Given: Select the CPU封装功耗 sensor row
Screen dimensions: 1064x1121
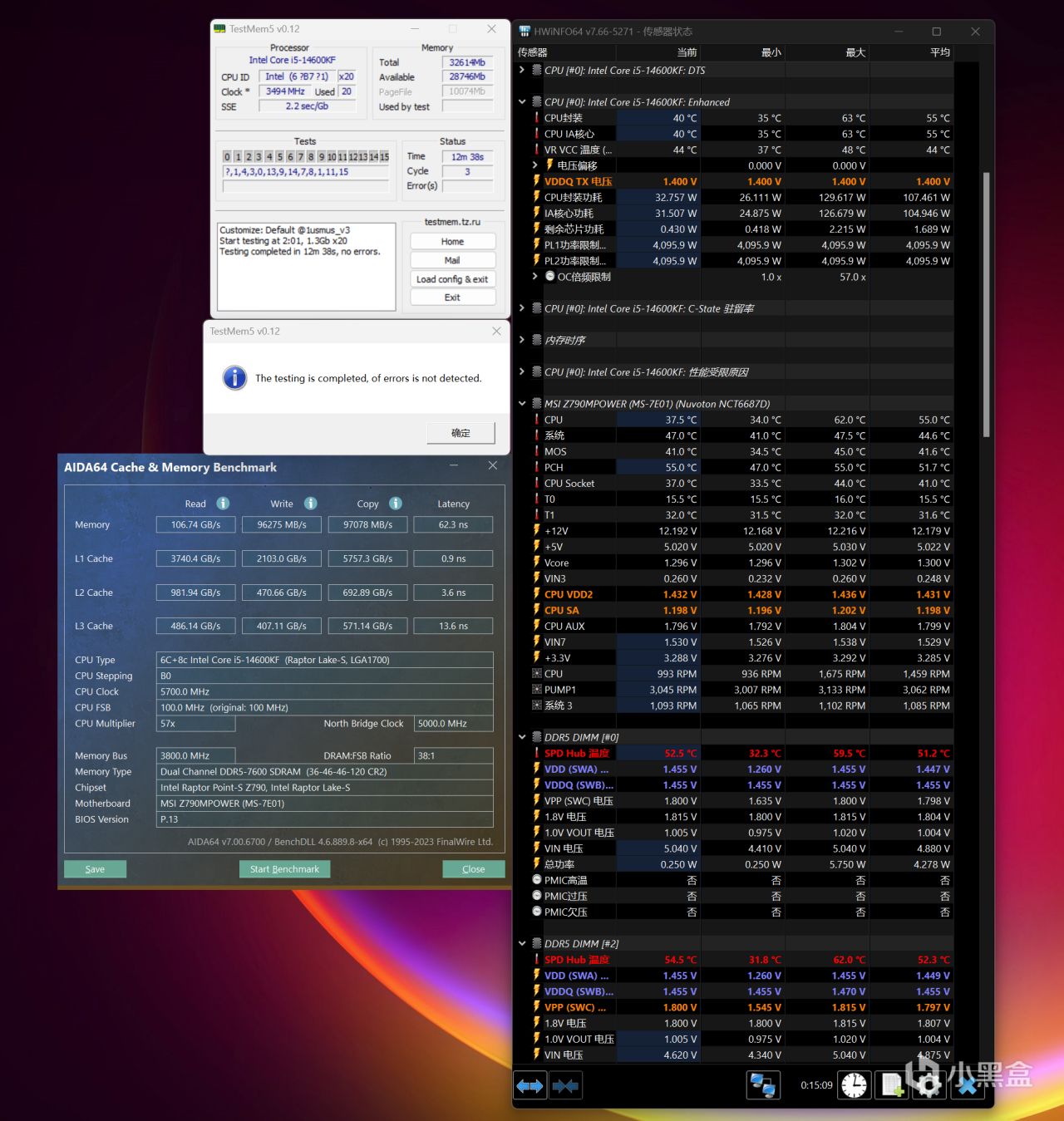Looking at the screenshot, I should (x=741, y=197).
